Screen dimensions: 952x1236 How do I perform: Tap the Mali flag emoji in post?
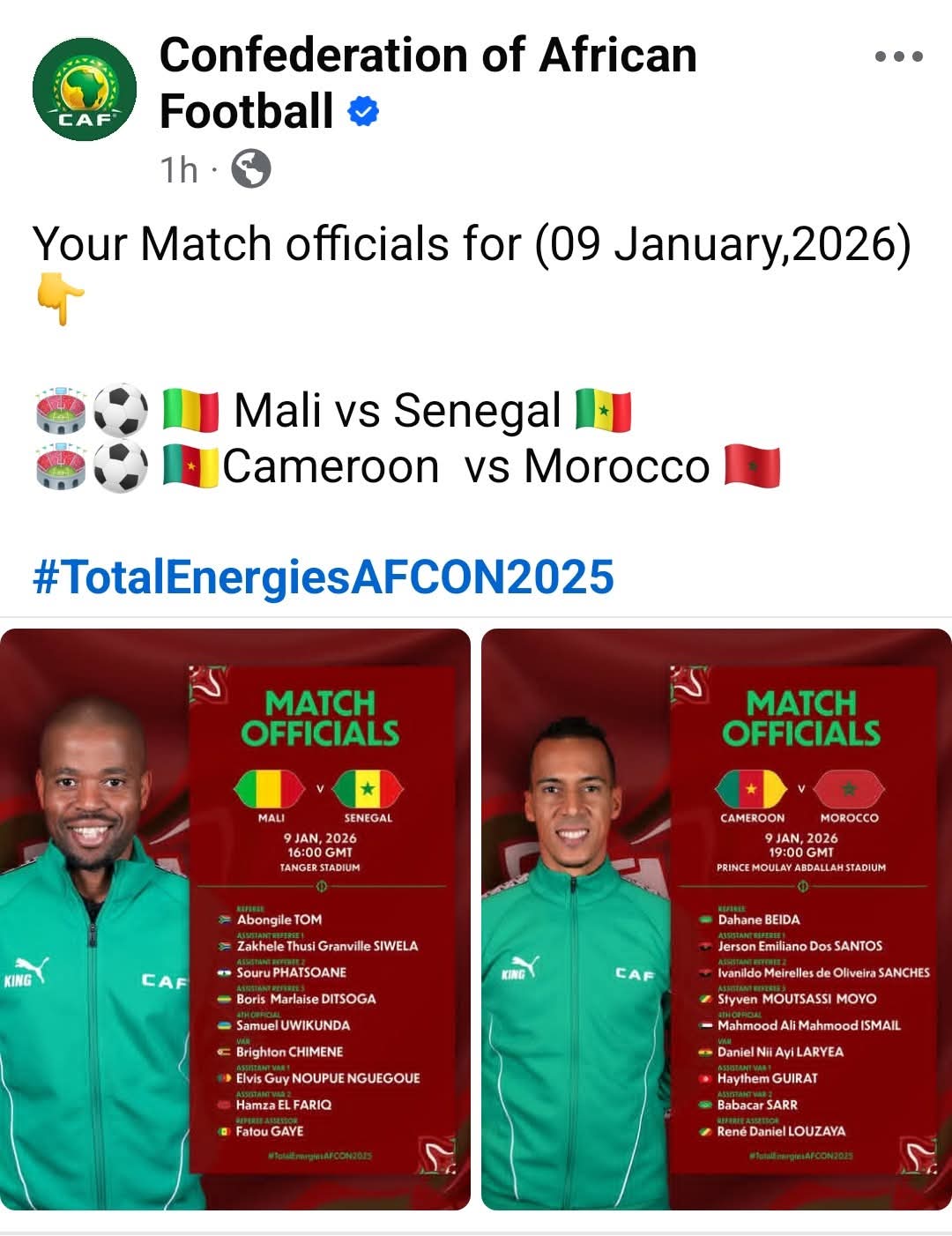(x=191, y=412)
